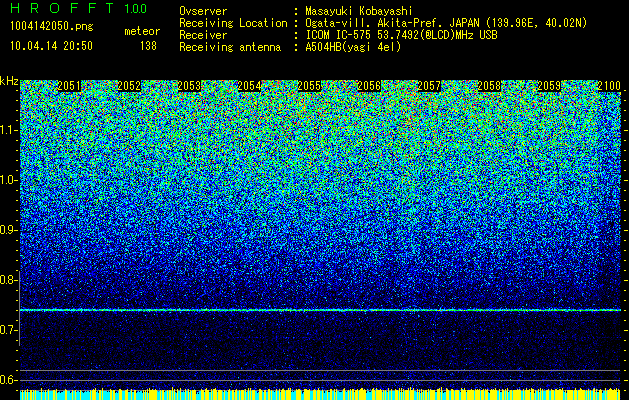629x400 pixels.
Task: Click the 0.7 kHz axis label
Action: coord(8,330)
